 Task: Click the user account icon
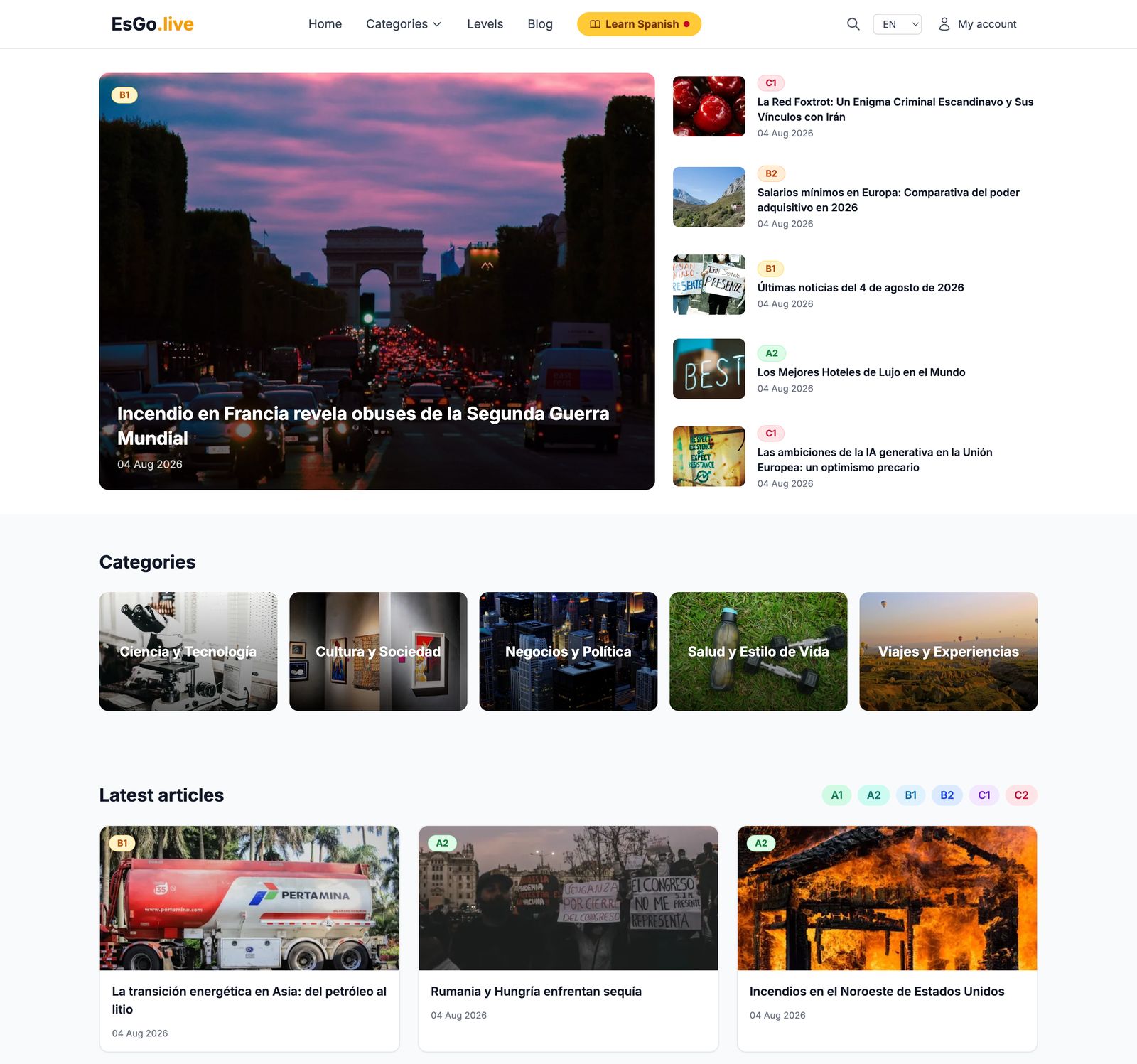tap(944, 24)
